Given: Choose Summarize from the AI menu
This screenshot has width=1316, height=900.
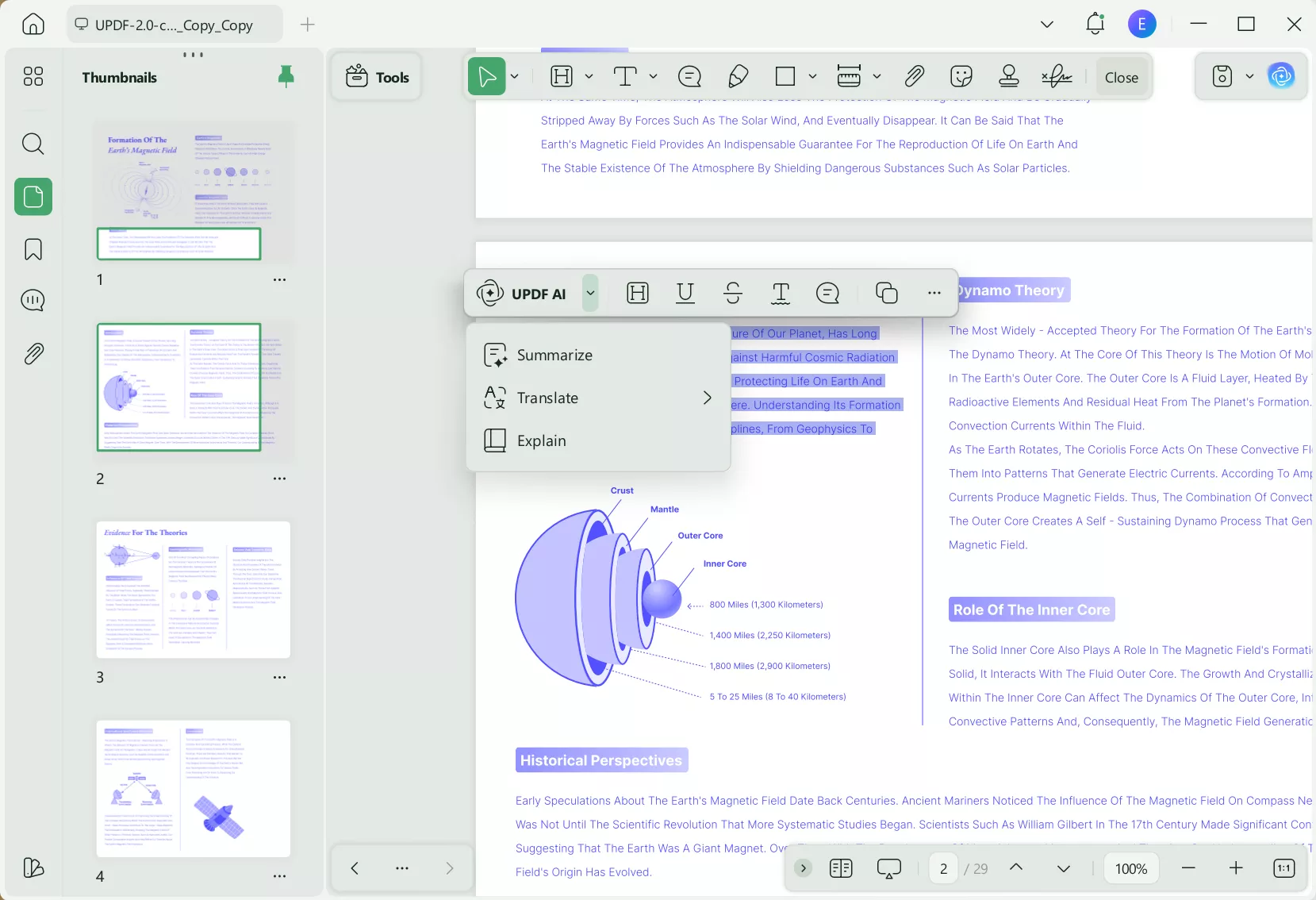Looking at the screenshot, I should 598,356.
